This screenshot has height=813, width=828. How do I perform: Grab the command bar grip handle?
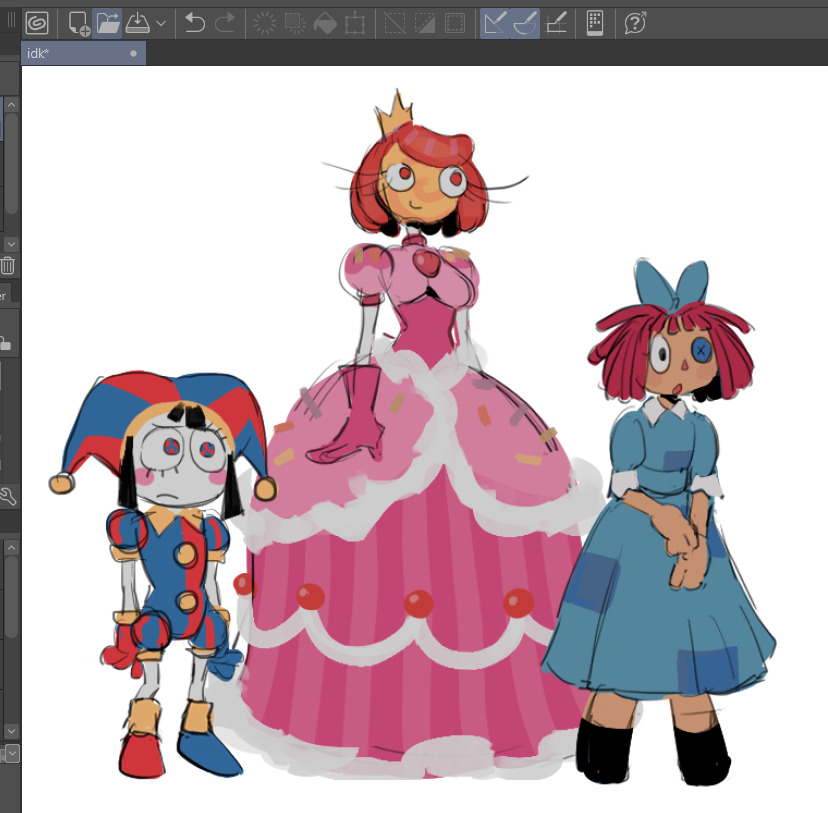point(11,21)
